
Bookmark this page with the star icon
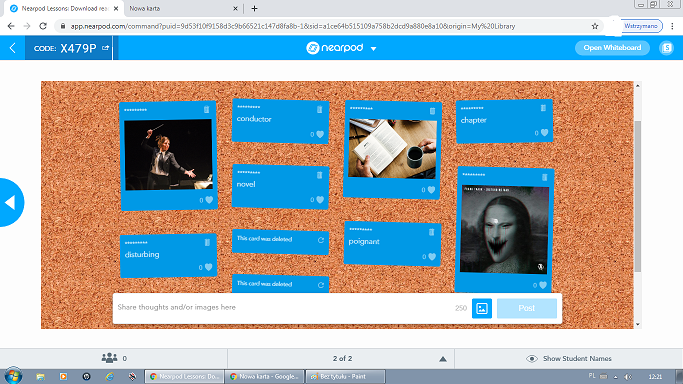pos(595,26)
